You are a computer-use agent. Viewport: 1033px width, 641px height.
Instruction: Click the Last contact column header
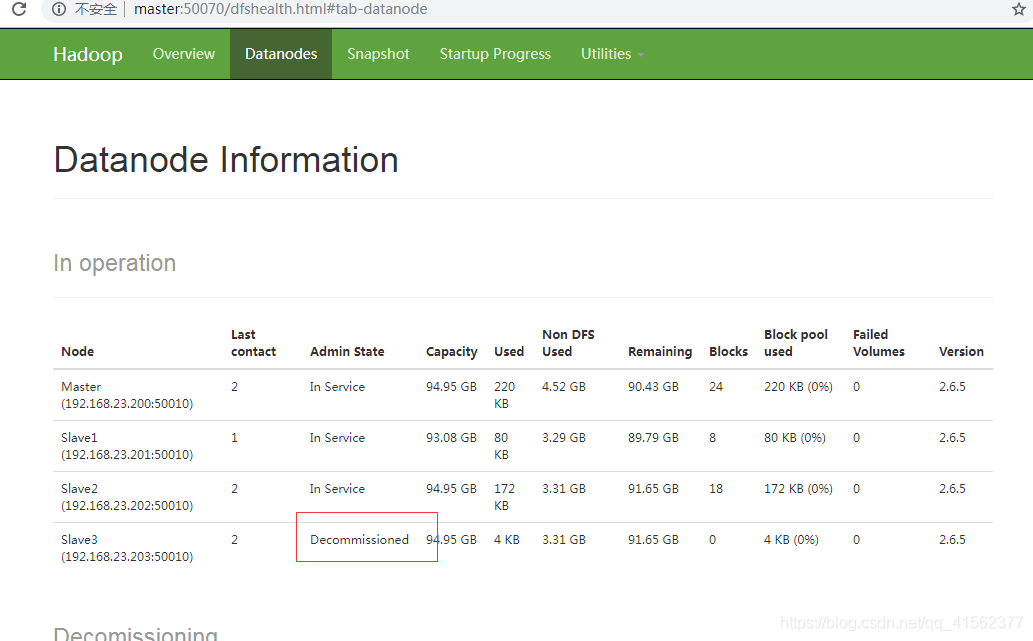[253, 343]
